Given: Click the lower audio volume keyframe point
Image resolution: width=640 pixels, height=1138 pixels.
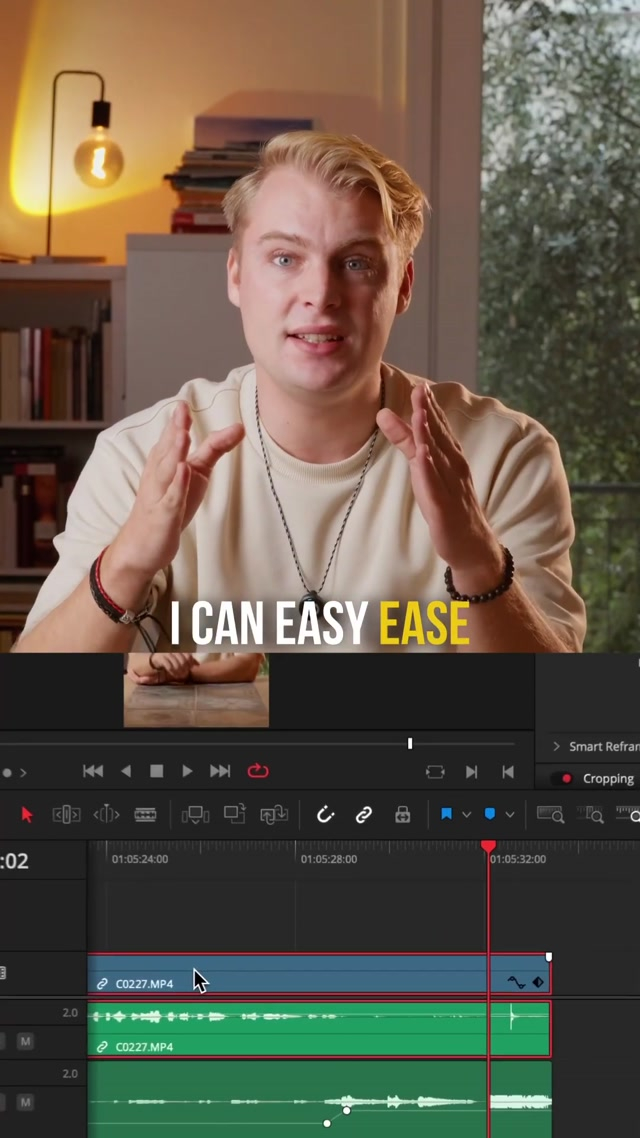Looking at the screenshot, I should click(327, 1123).
